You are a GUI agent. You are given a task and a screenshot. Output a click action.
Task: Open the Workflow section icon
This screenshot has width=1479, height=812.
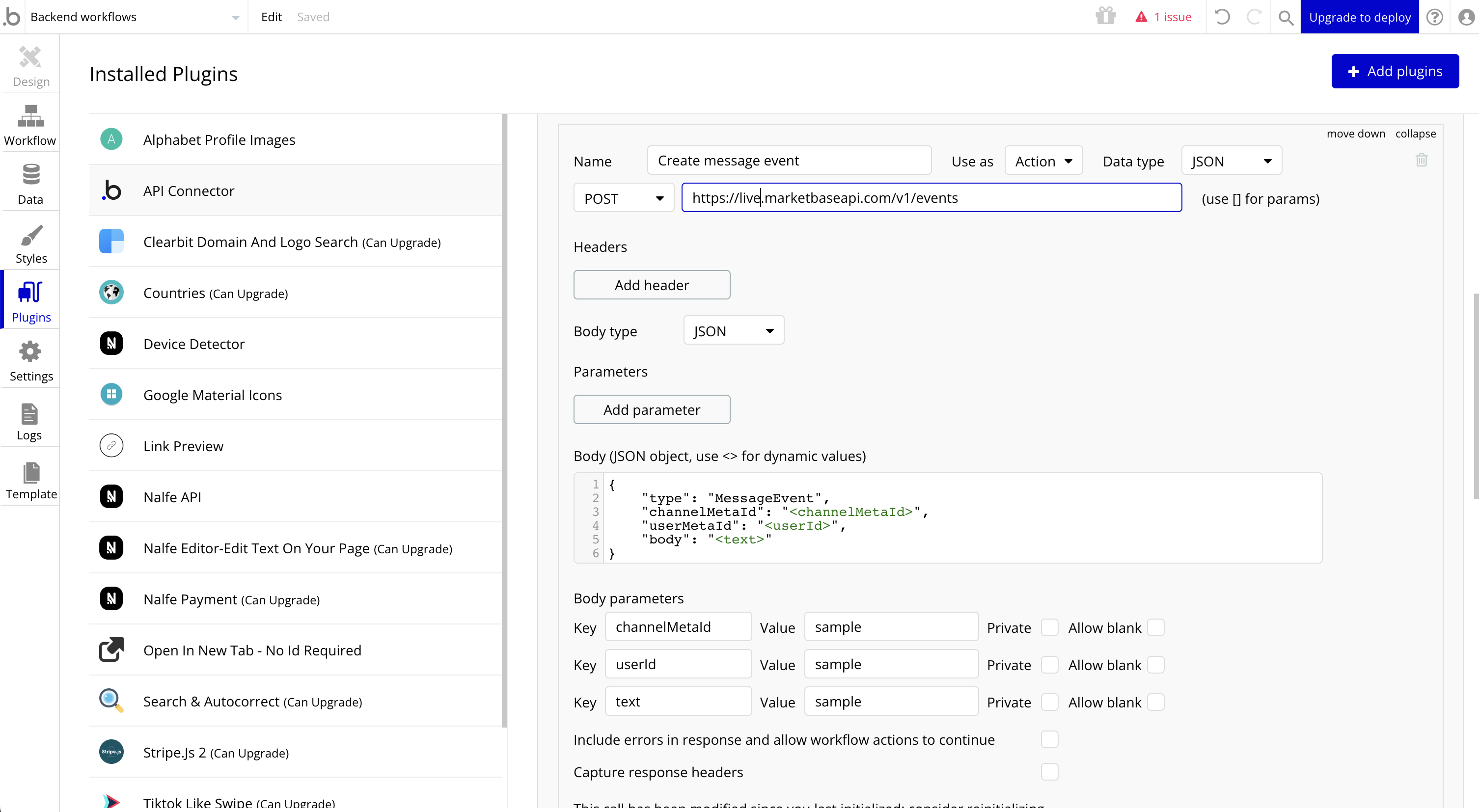(30, 116)
